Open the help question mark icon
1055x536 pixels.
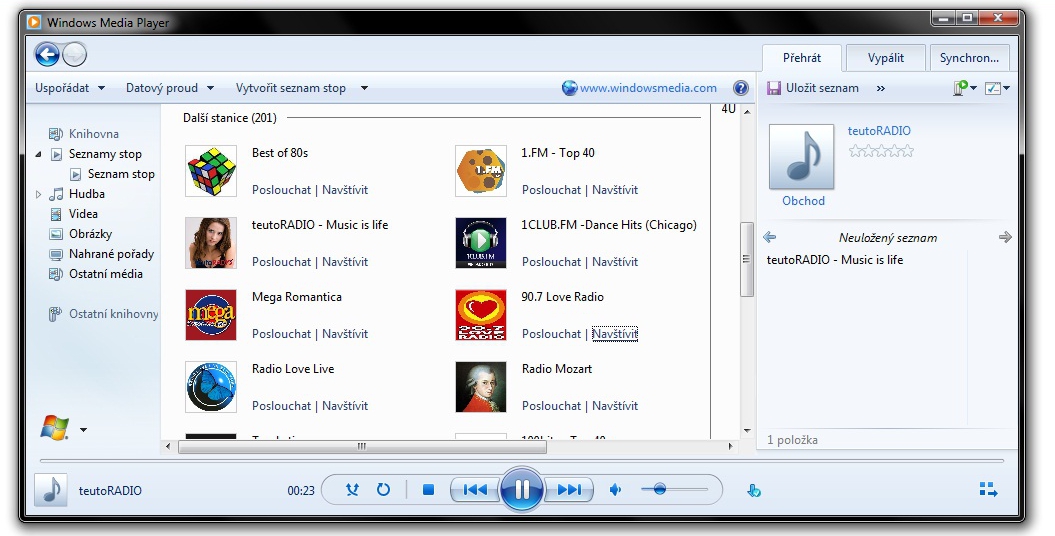[741, 88]
